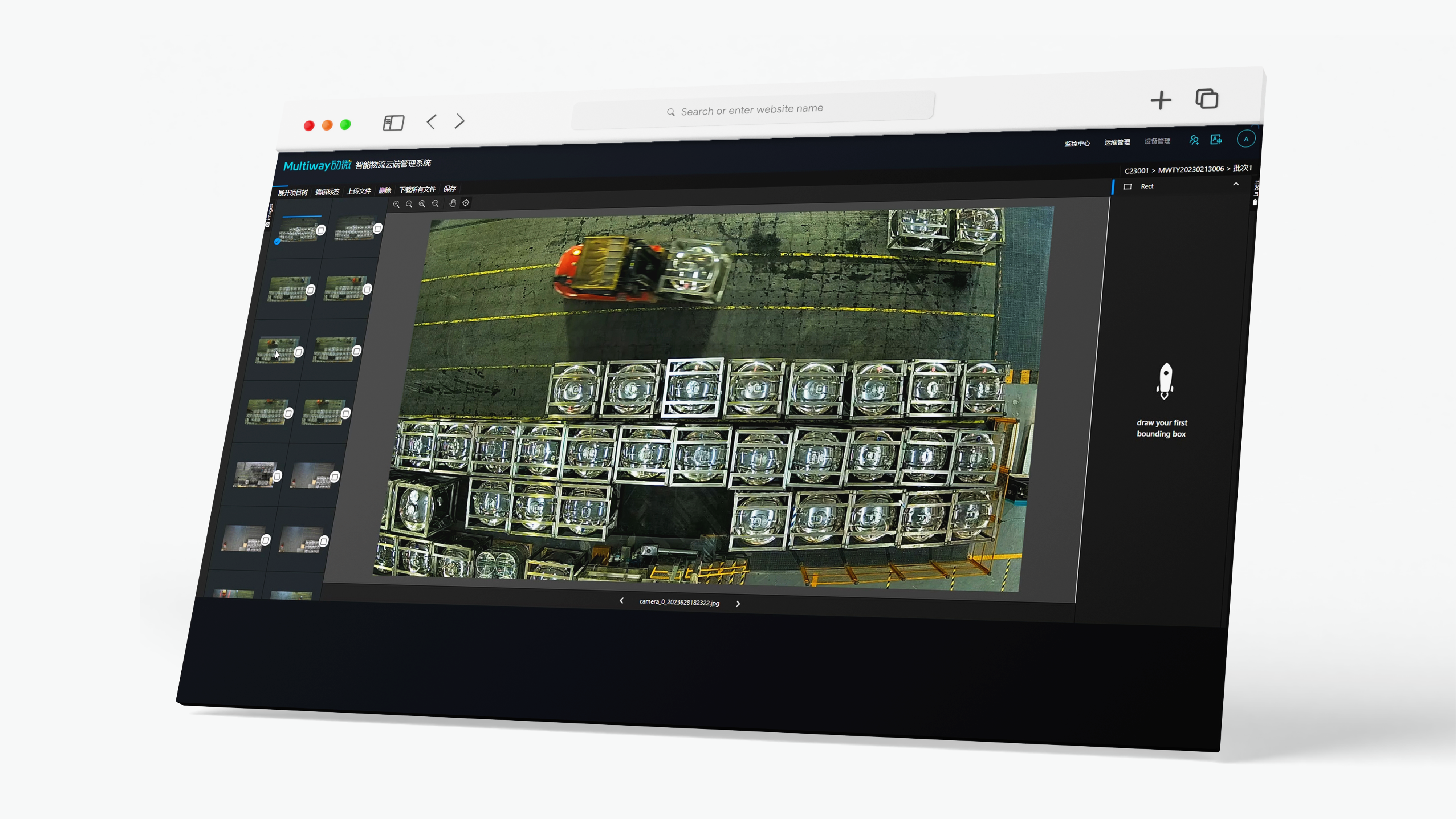Screen dimensions: 1456x819
Task: Toggle the browser sidebar icon
Action: click(393, 123)
